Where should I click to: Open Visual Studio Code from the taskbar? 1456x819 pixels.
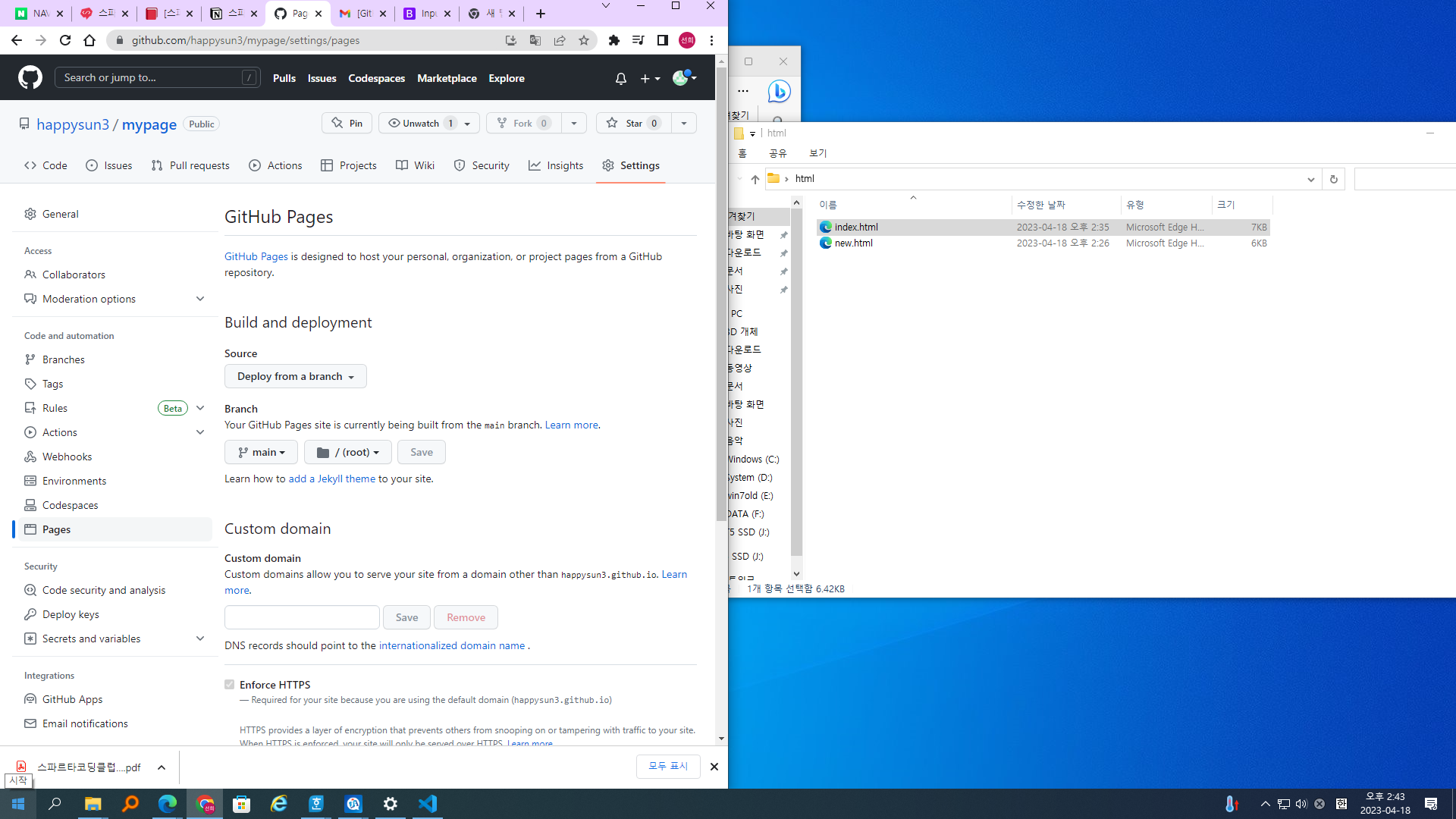click(428, 804)
